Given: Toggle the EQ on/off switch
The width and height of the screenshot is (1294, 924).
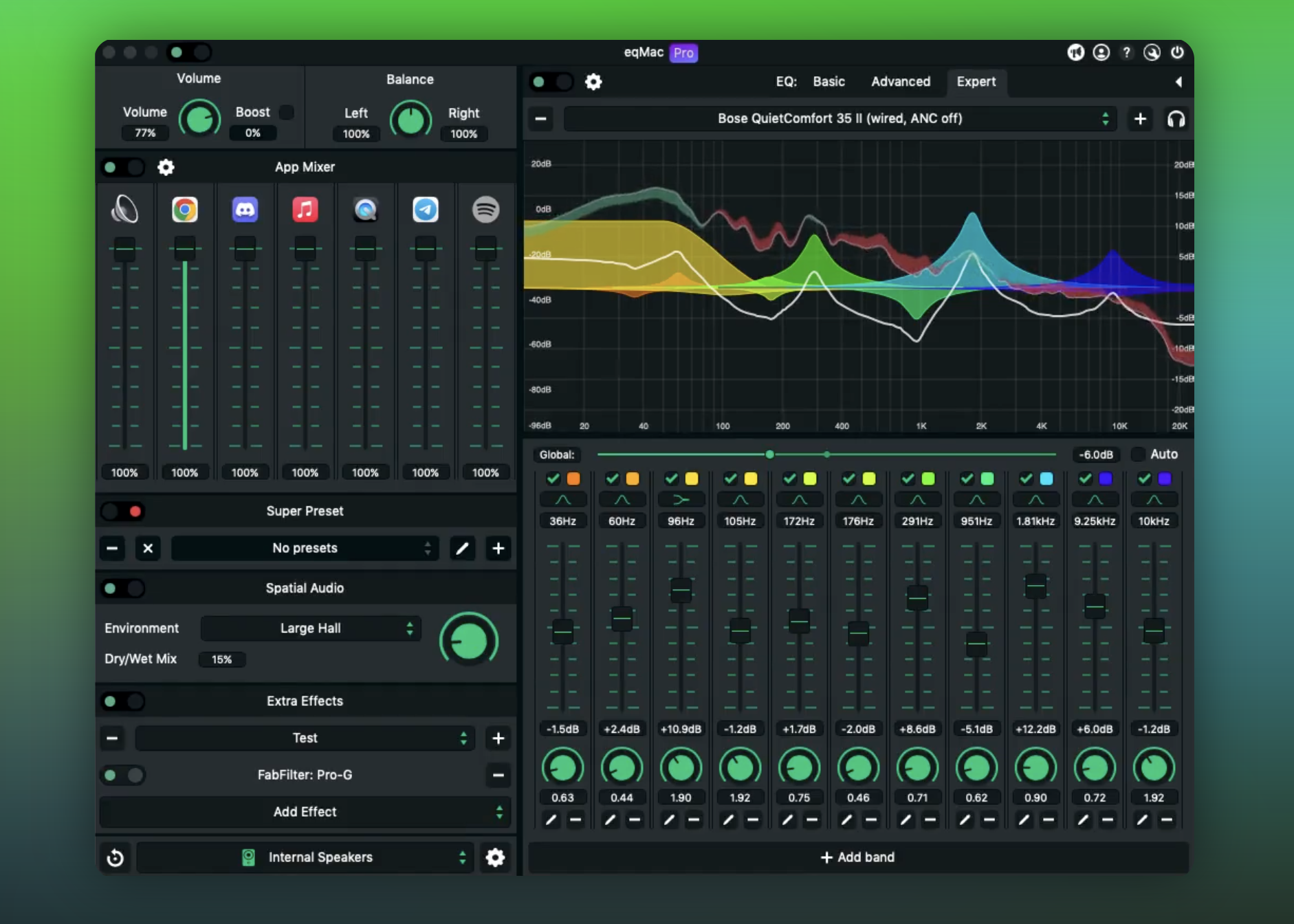Looking at the screenshot, I should [x=551, y=82].
